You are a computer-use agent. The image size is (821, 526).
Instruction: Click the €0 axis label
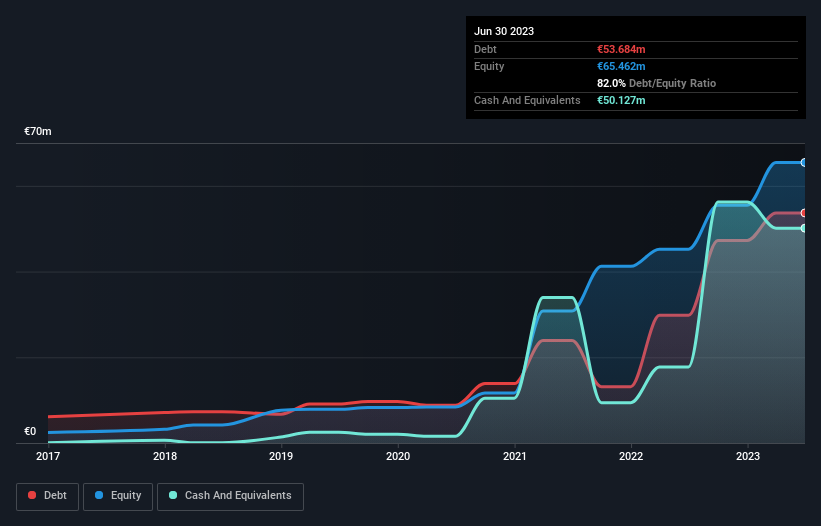30,431
